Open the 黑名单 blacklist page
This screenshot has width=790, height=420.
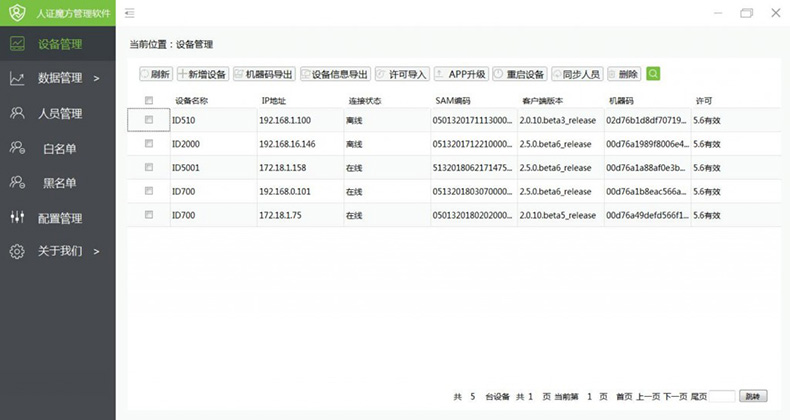click(x=59, y=182)
